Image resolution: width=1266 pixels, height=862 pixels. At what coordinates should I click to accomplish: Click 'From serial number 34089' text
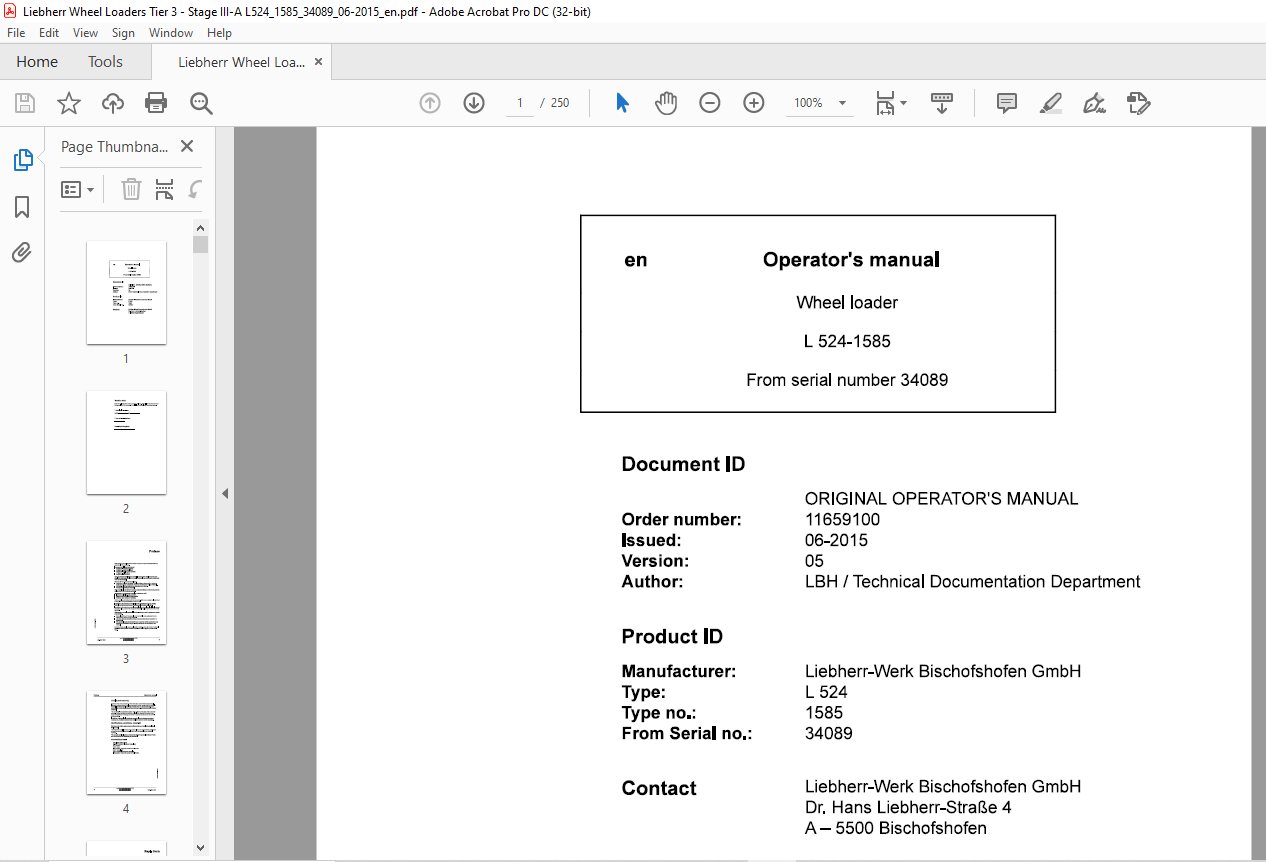(847, 380)
